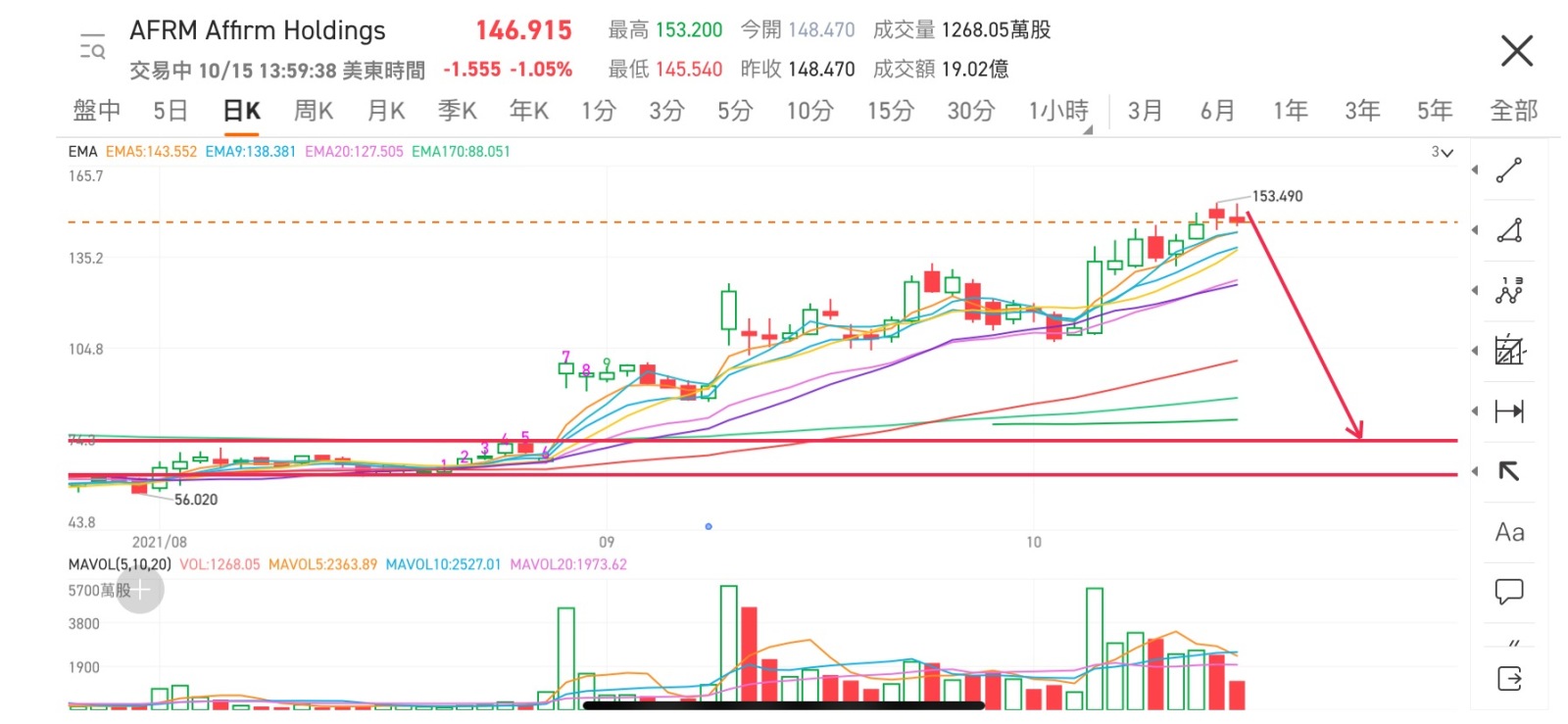The width and height of the screenshot is (1568, 724).
Task: Select the numbered wave drawing tool
Action: [x=1509, y=290]
